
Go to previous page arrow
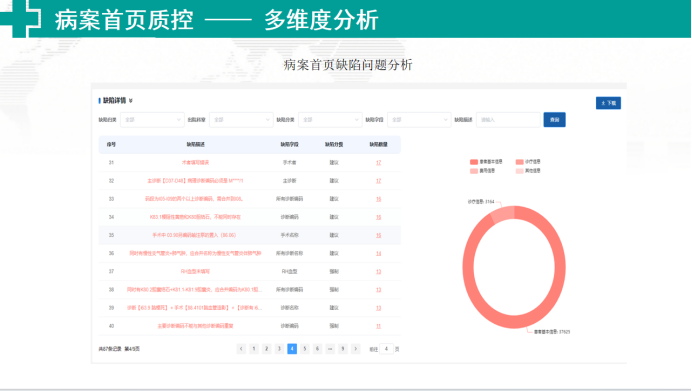(x=241, y=349)
